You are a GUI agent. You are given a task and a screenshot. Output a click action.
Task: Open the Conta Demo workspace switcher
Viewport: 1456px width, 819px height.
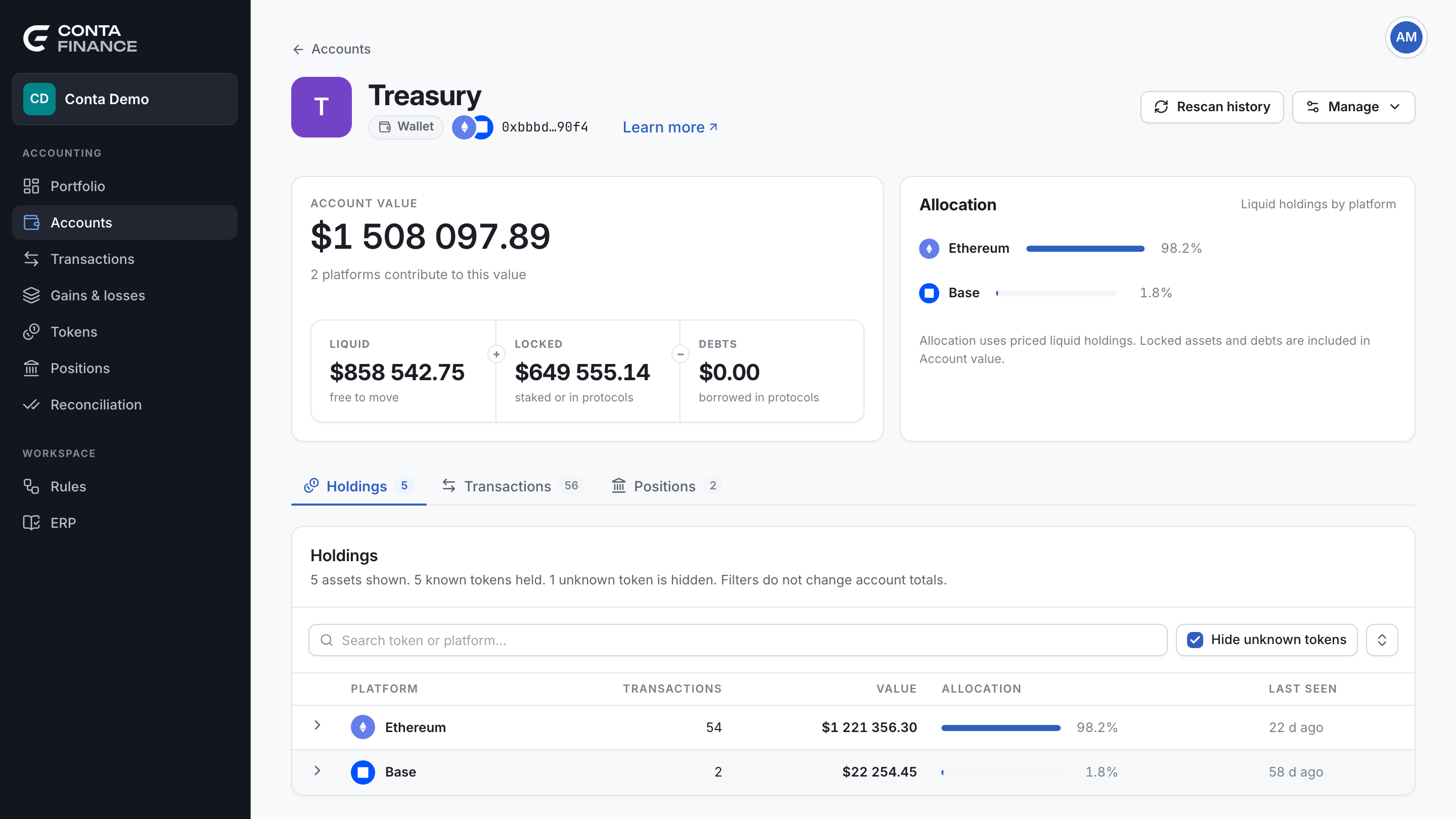[x=124, y=99]
